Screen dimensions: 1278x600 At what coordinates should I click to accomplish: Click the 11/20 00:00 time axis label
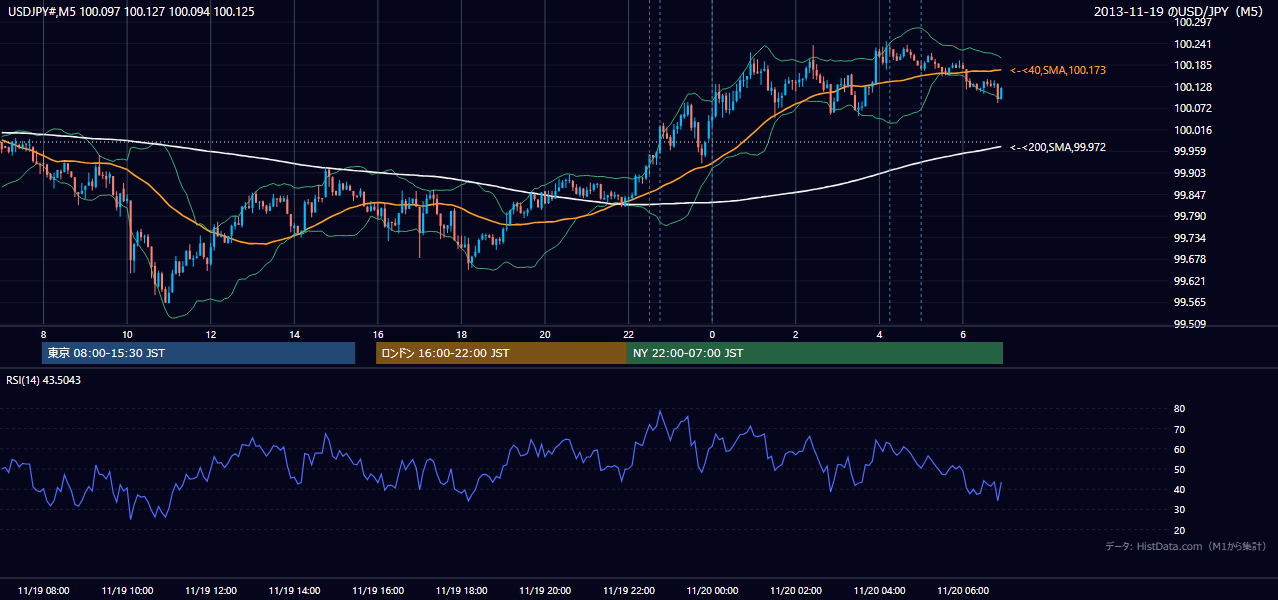(712, 591)
